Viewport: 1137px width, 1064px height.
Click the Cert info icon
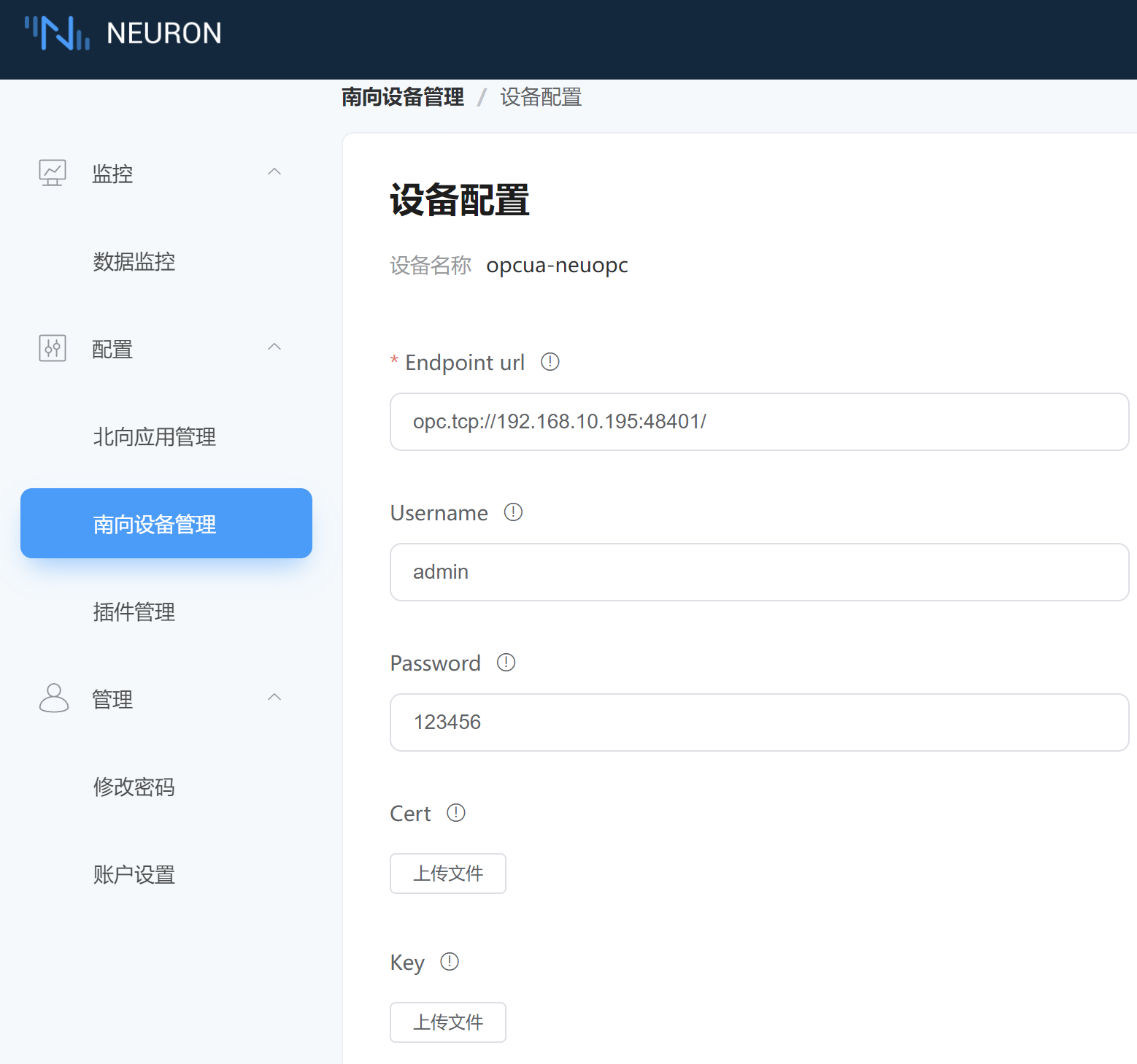(x=456, y=812)
